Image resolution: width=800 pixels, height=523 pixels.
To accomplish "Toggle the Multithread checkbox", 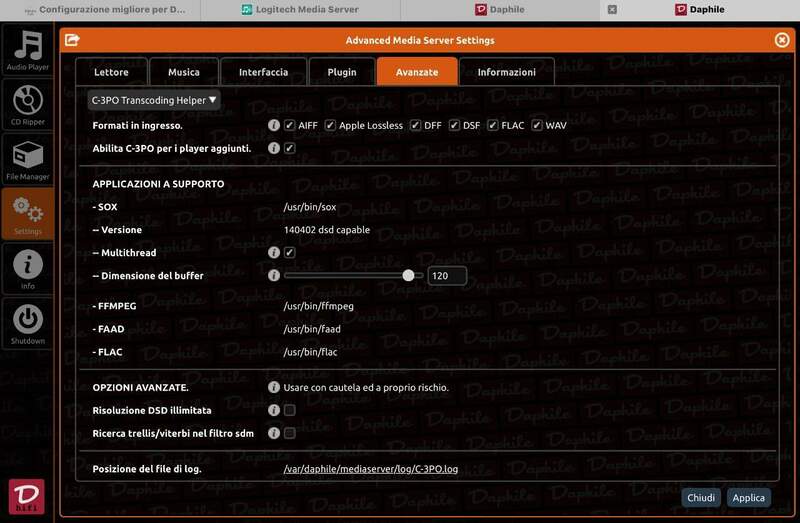I will (289, 253).
